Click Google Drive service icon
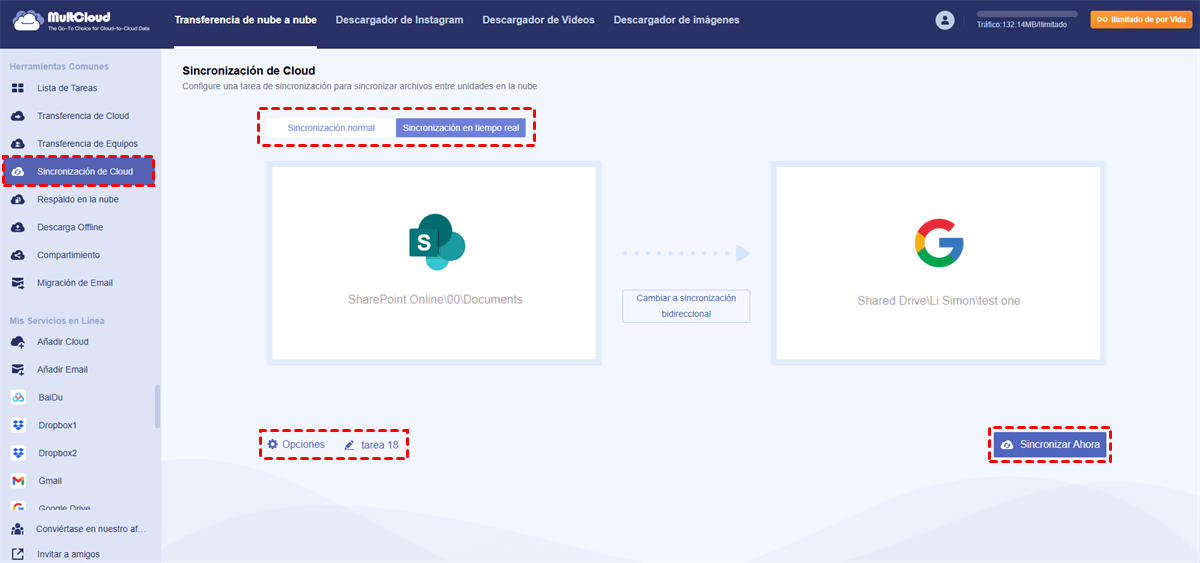The height and width of the screenshot is (563, 1200). 18,508
